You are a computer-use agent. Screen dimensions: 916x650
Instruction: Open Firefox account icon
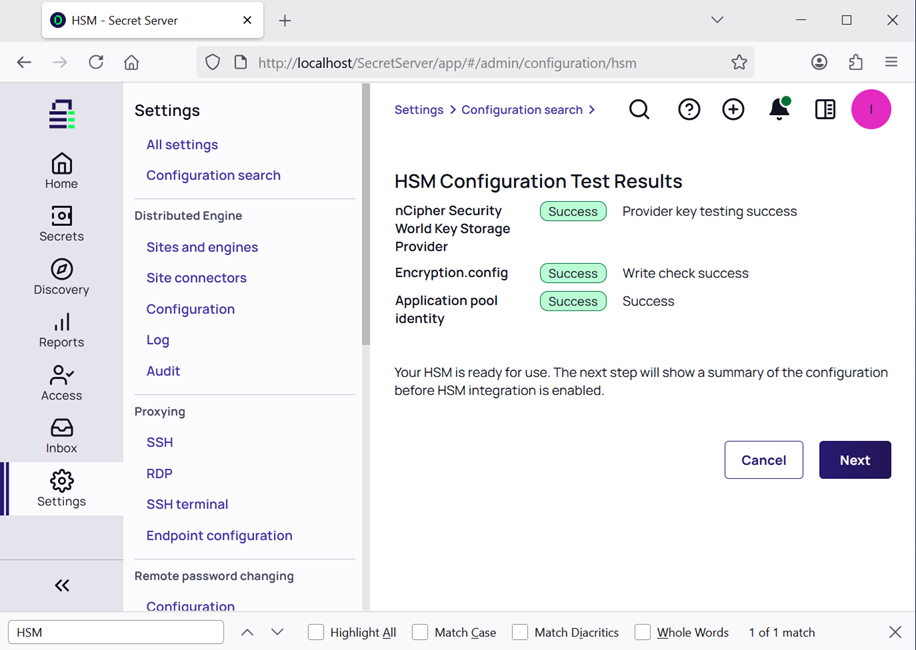(819, 62)
